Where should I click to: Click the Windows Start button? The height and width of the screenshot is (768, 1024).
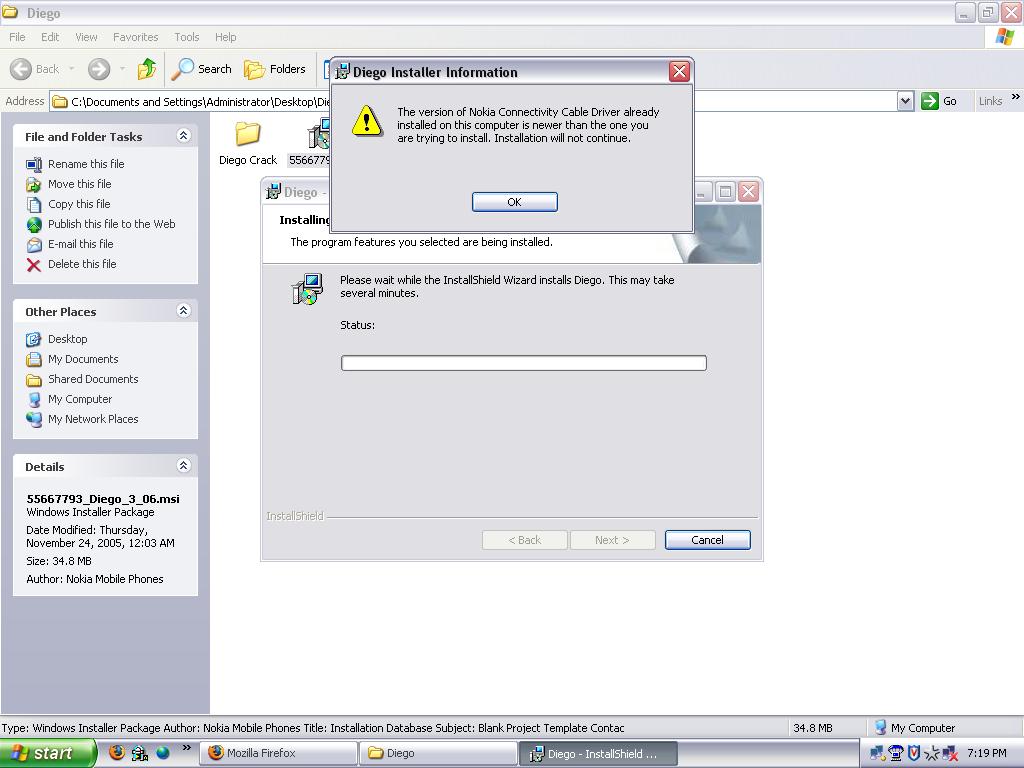pyautogui.click(x=48, y=753)
